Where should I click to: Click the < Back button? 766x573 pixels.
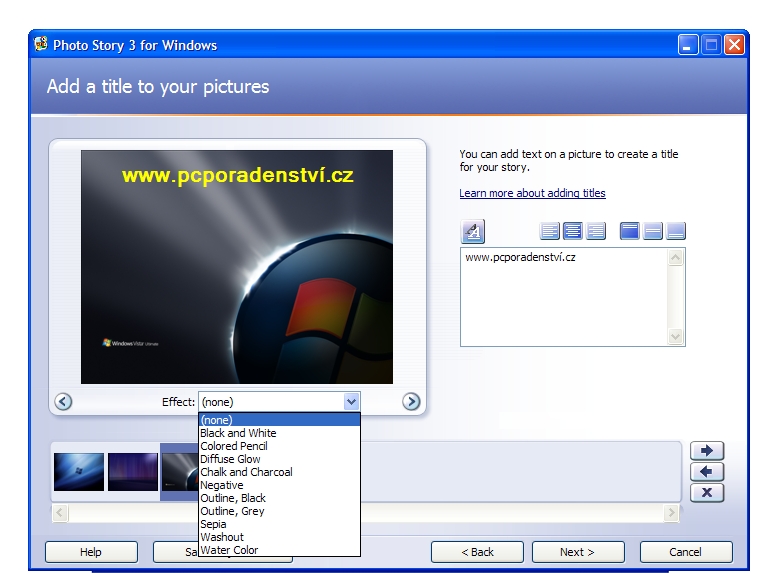477,552
